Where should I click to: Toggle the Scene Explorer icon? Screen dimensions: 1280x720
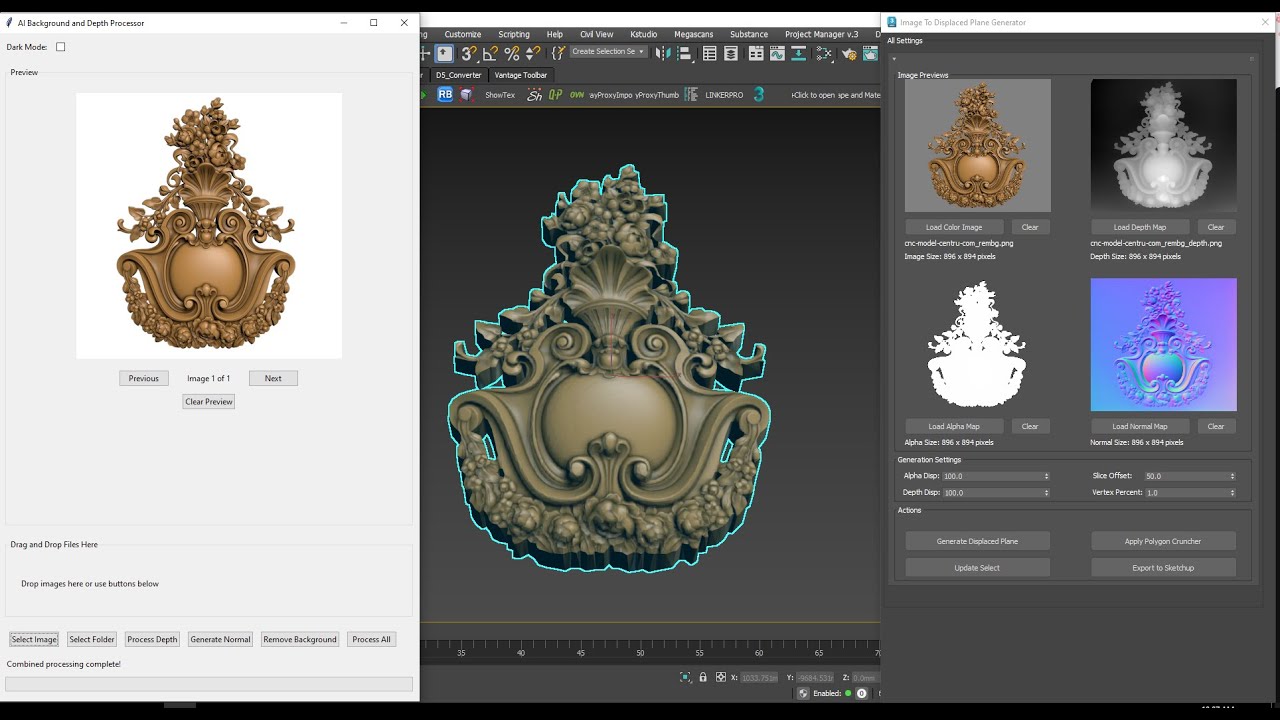(x=710, y=54)
